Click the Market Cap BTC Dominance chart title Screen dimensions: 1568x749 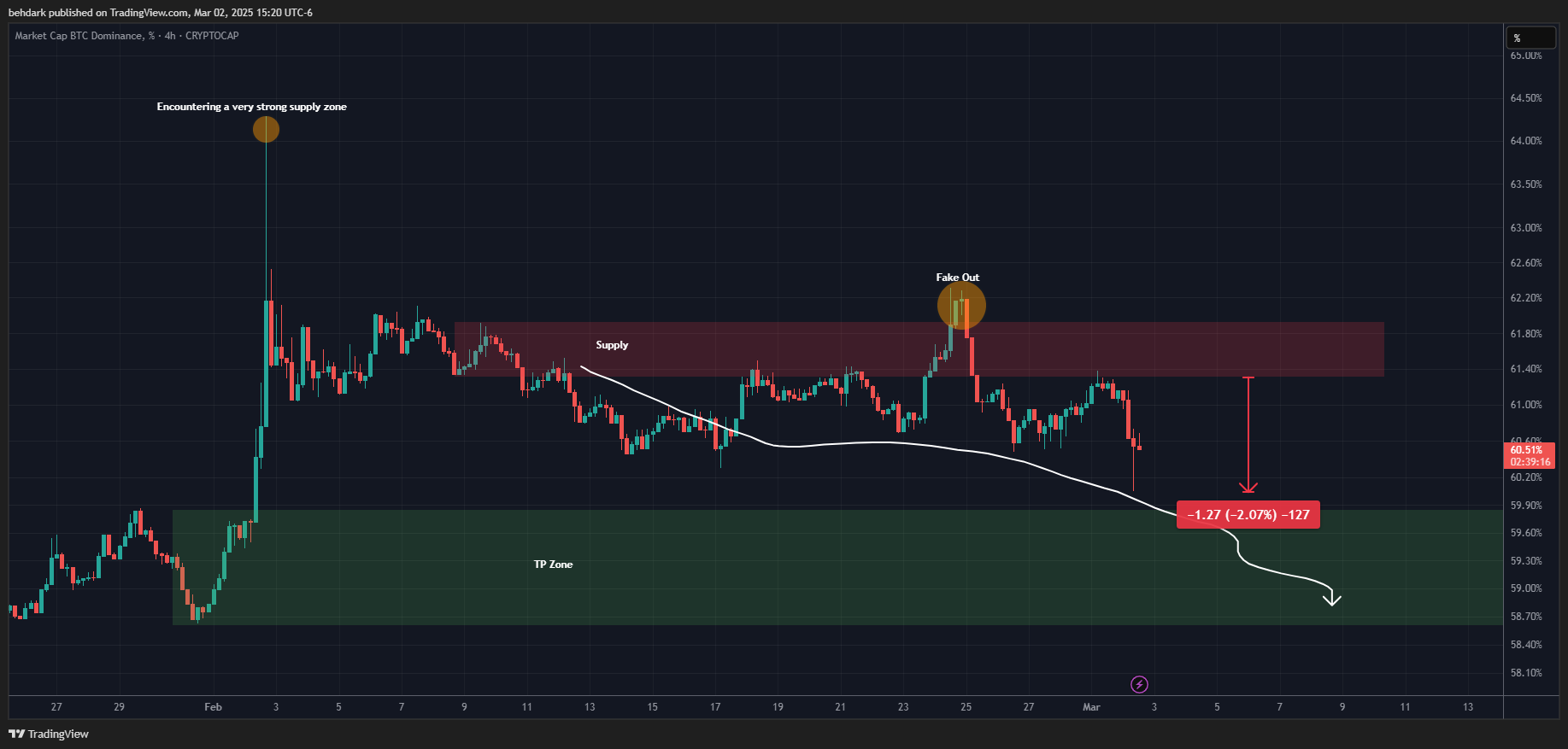click(x=127, y=36)
